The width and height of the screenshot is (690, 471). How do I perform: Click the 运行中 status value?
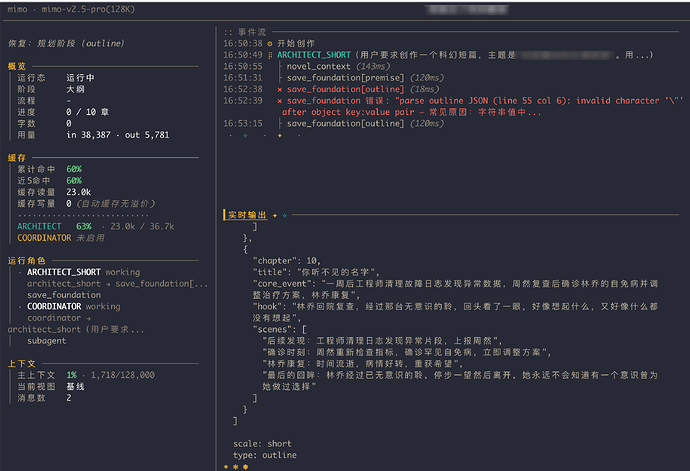point(81,78)
